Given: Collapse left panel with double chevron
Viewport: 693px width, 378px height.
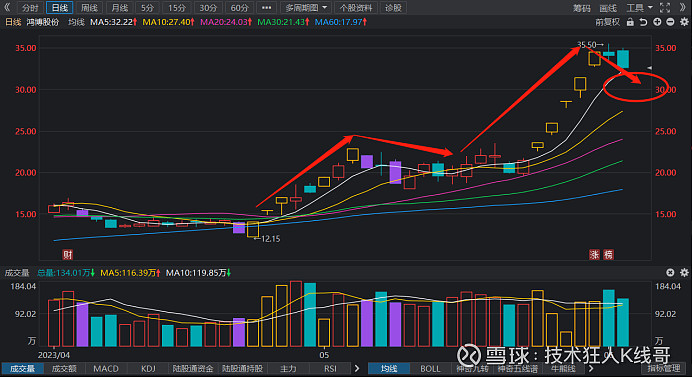Looking at the screenshot, I should coord(7,8).
